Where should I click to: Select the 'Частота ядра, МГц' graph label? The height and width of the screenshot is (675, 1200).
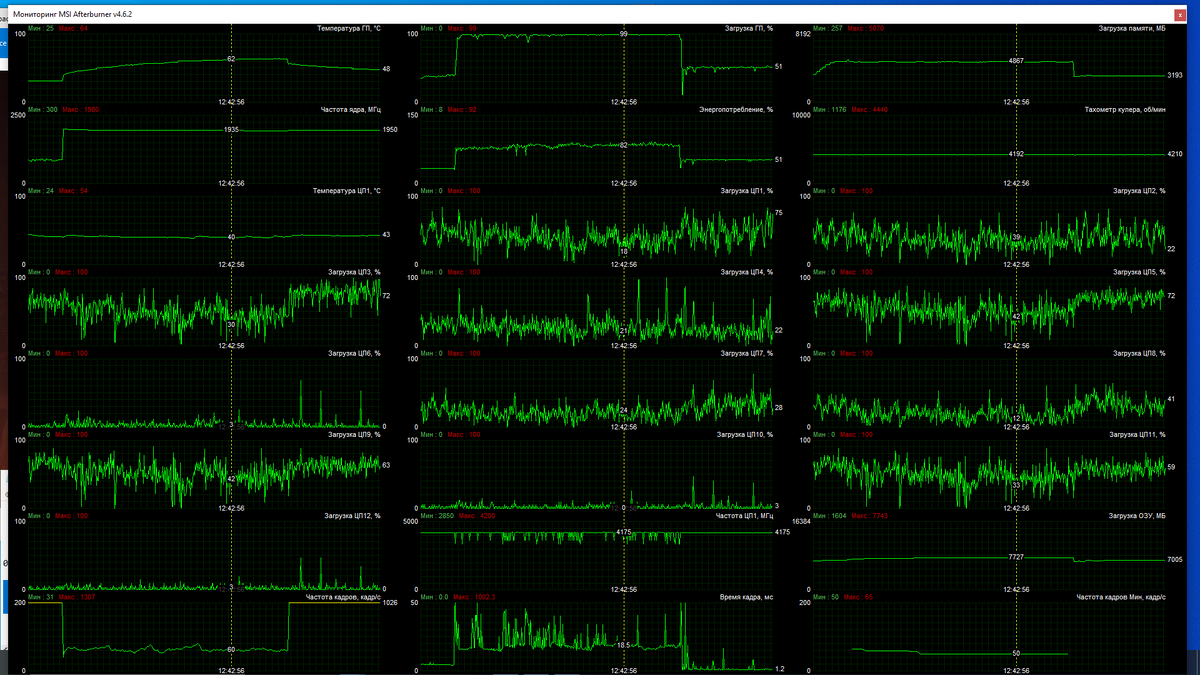point(351,109)
